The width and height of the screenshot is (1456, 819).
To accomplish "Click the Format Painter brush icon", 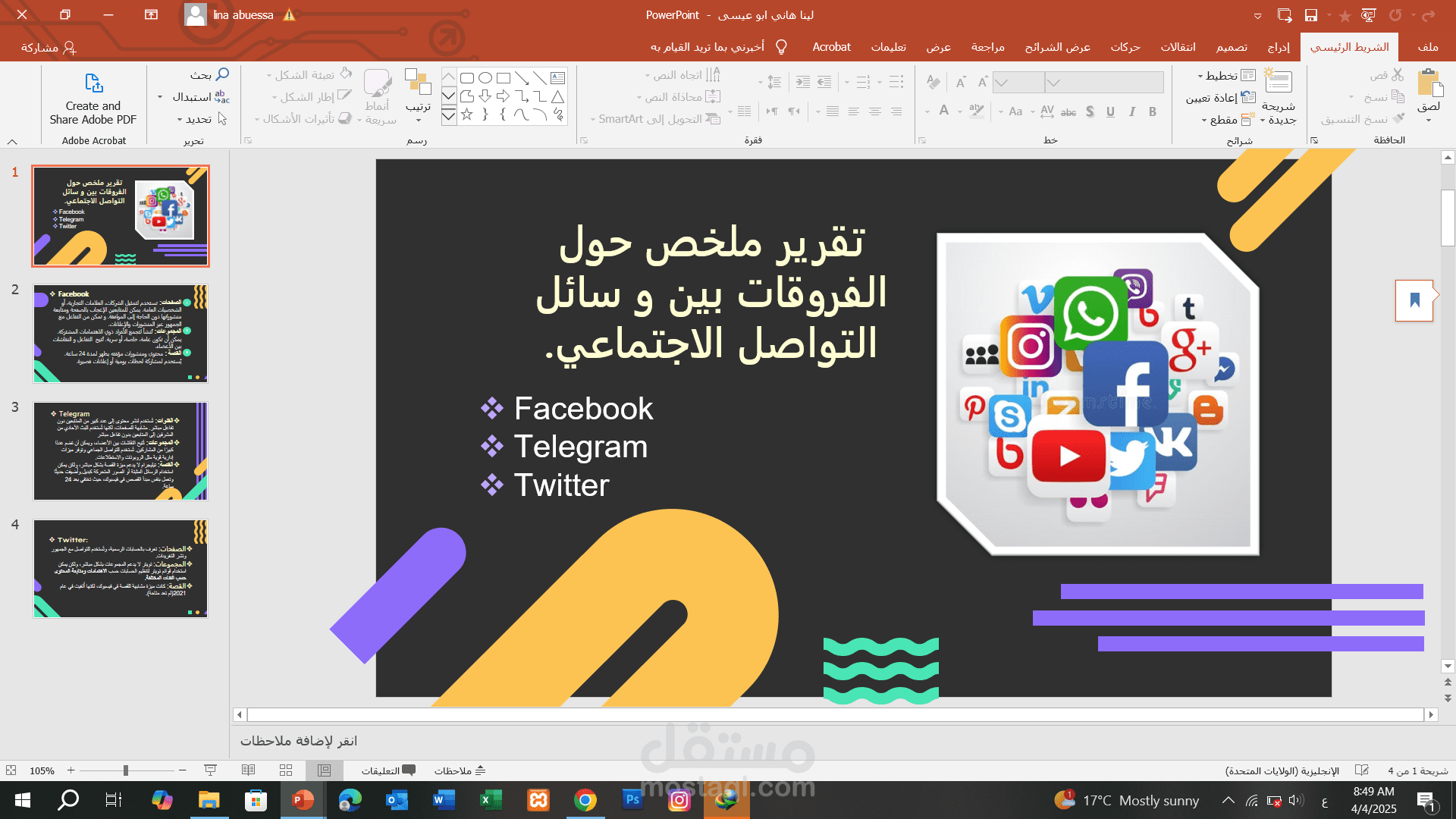I will [x=1399, y=118].
